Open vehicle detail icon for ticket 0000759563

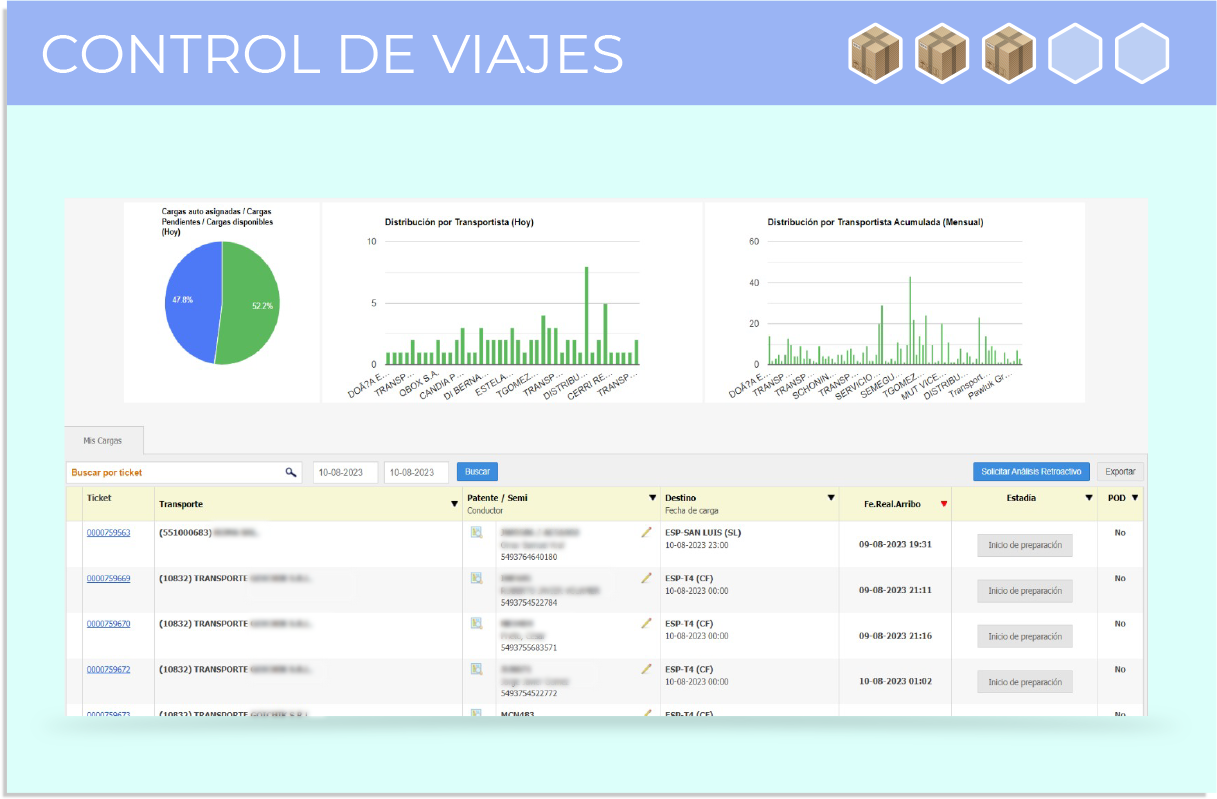477,533
